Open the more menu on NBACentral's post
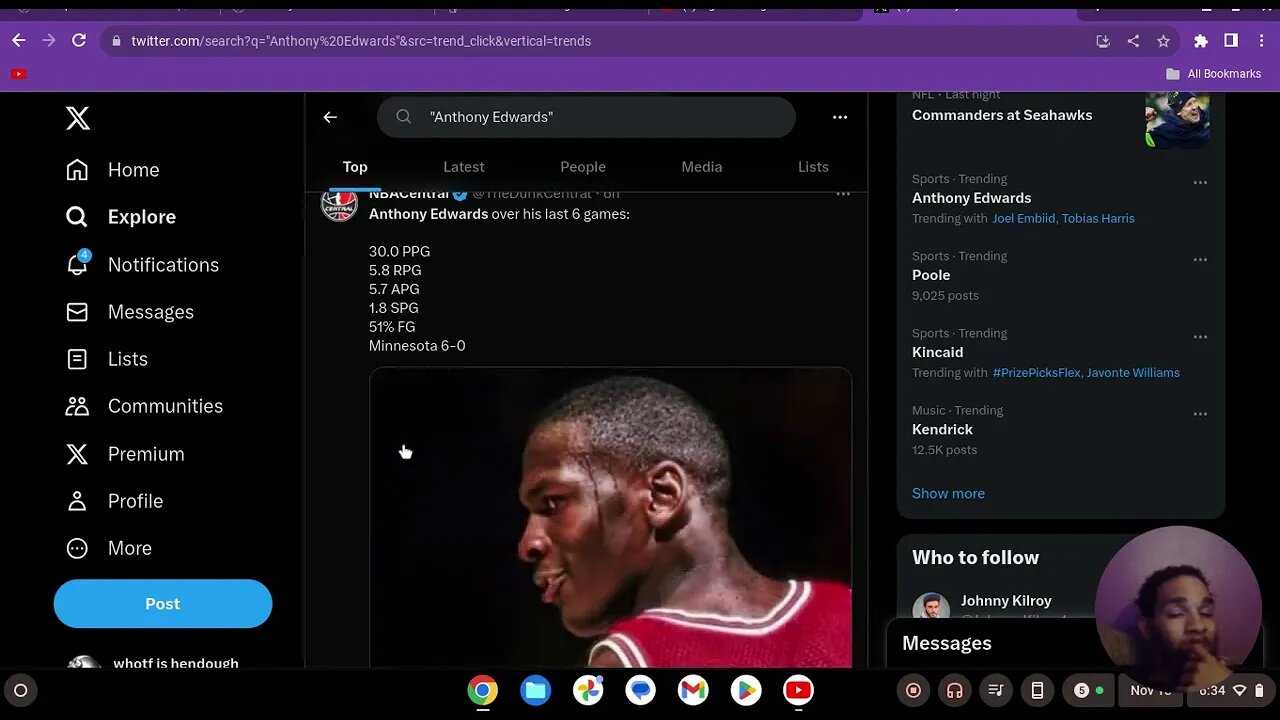This screenshot has width=1280, height=720. 843,194
